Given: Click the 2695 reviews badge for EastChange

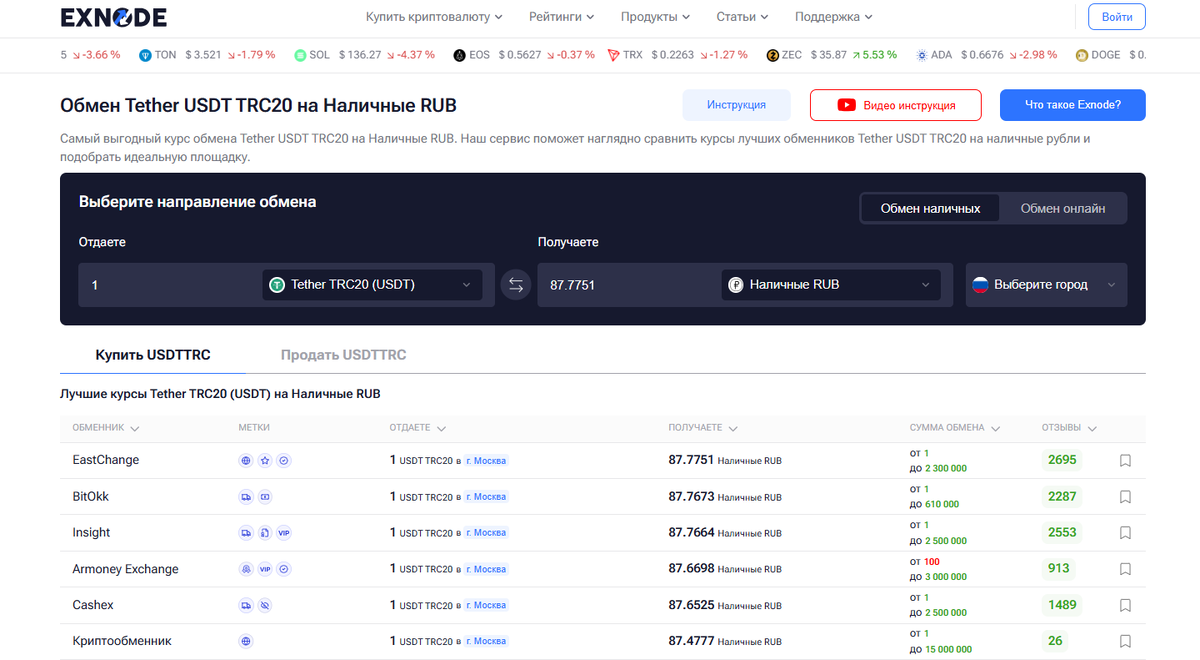Looking at the screenshot, I should click(x=1062, y=460).
